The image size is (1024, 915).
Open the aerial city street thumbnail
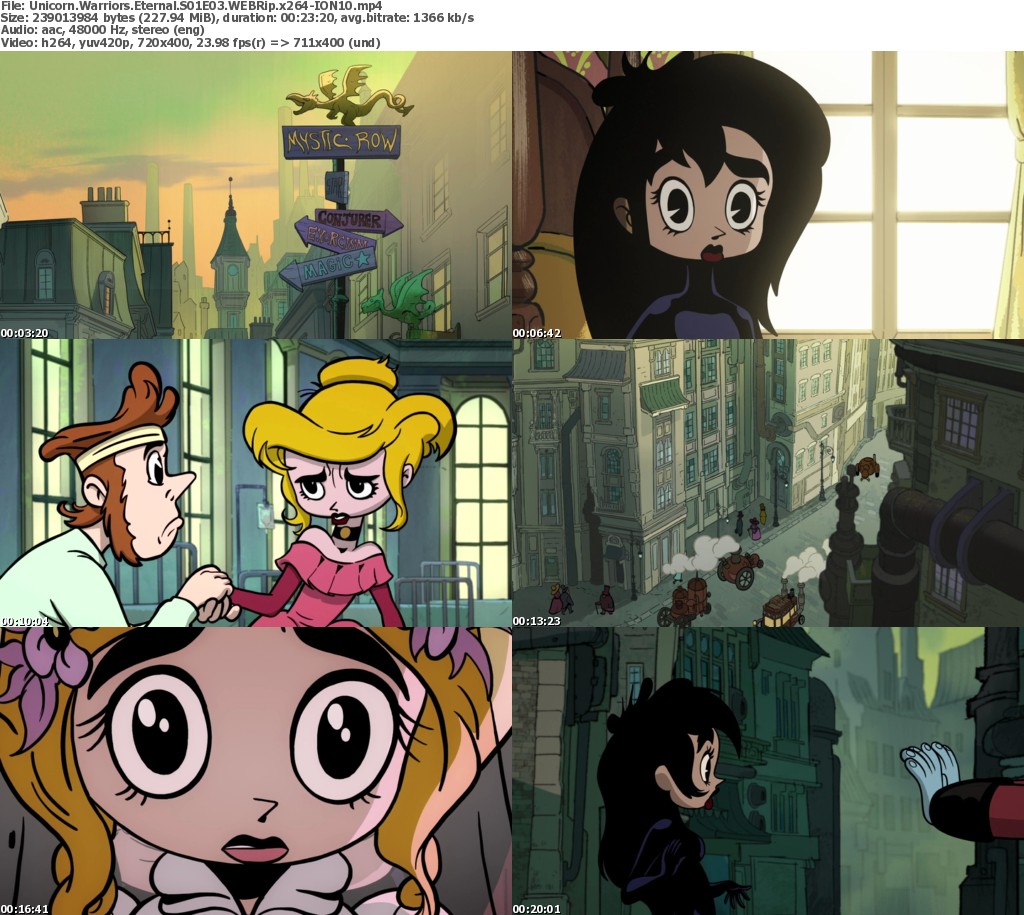click(x=767, y=483)
